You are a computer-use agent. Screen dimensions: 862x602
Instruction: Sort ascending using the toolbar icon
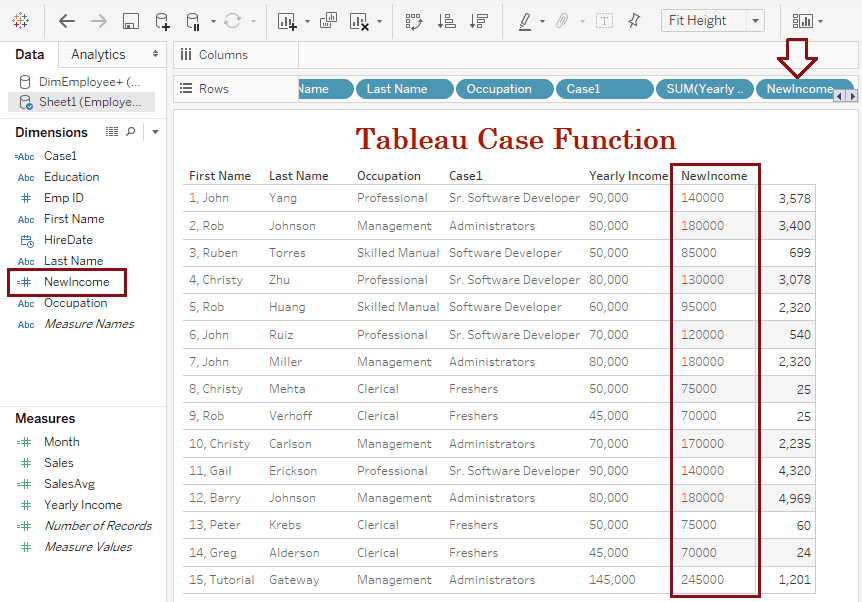click(x=447, y=21)
